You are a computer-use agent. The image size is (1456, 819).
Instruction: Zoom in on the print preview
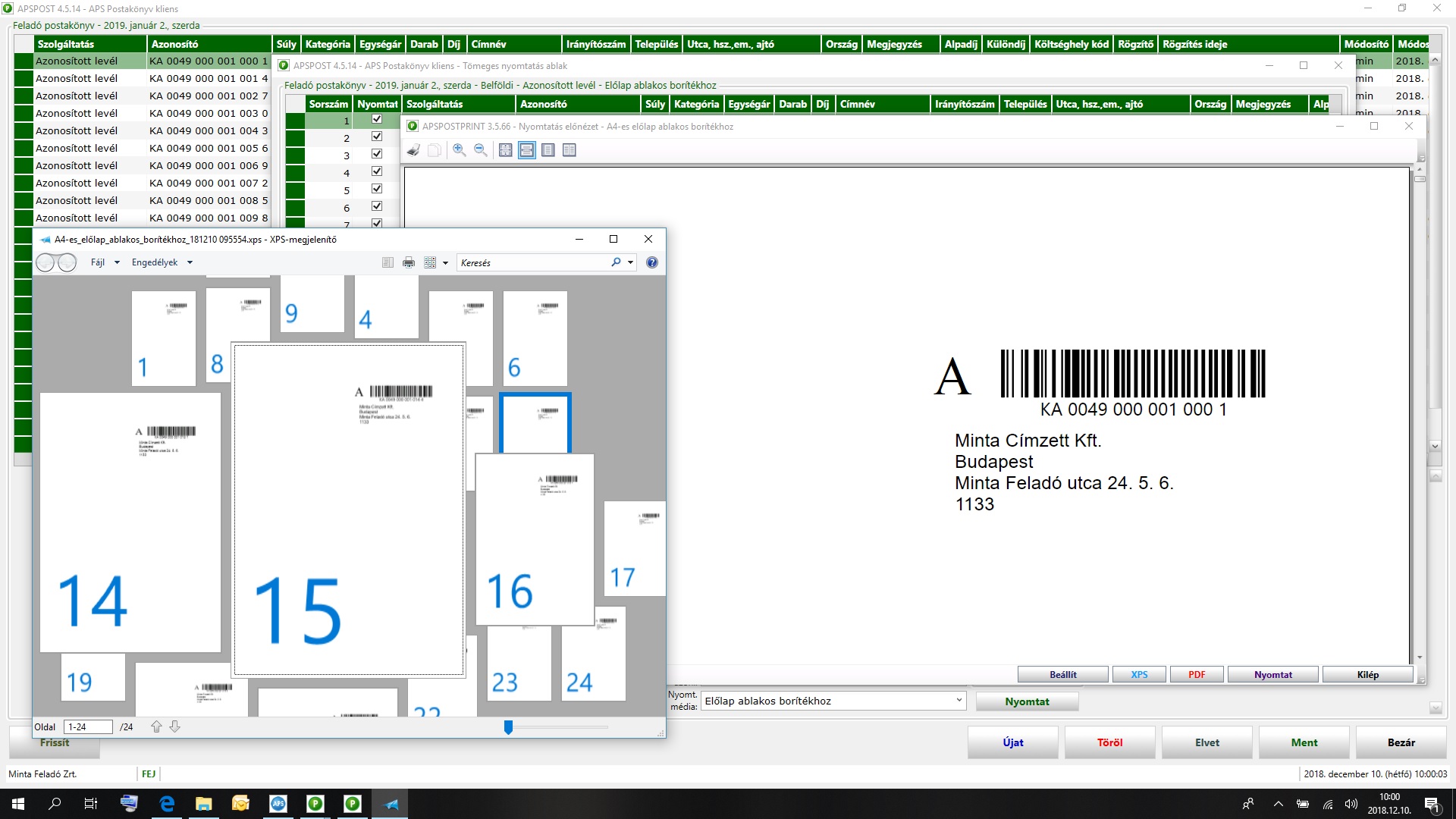[459, 150]
